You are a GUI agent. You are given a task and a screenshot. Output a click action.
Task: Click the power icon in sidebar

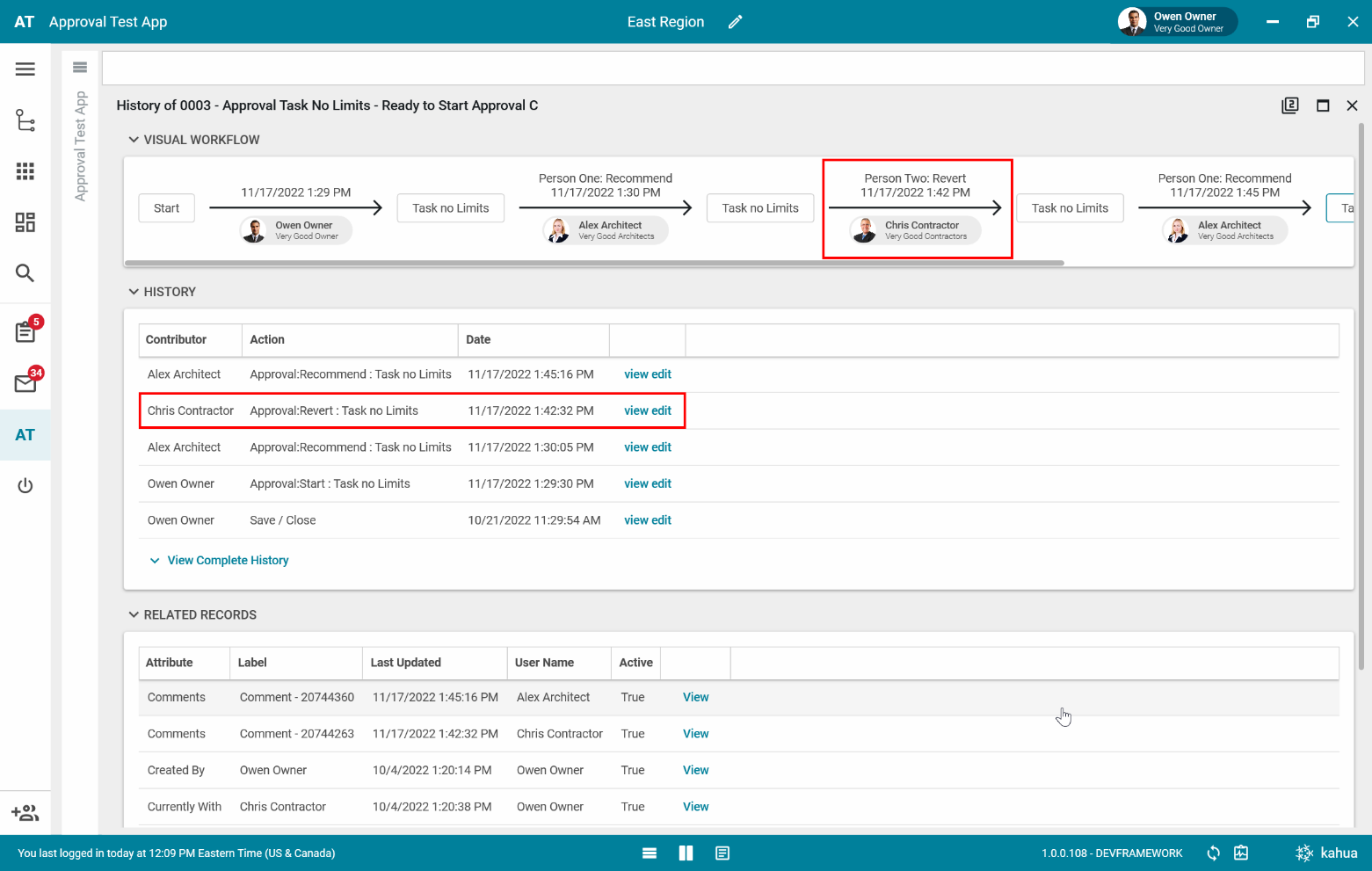[25, 486]
